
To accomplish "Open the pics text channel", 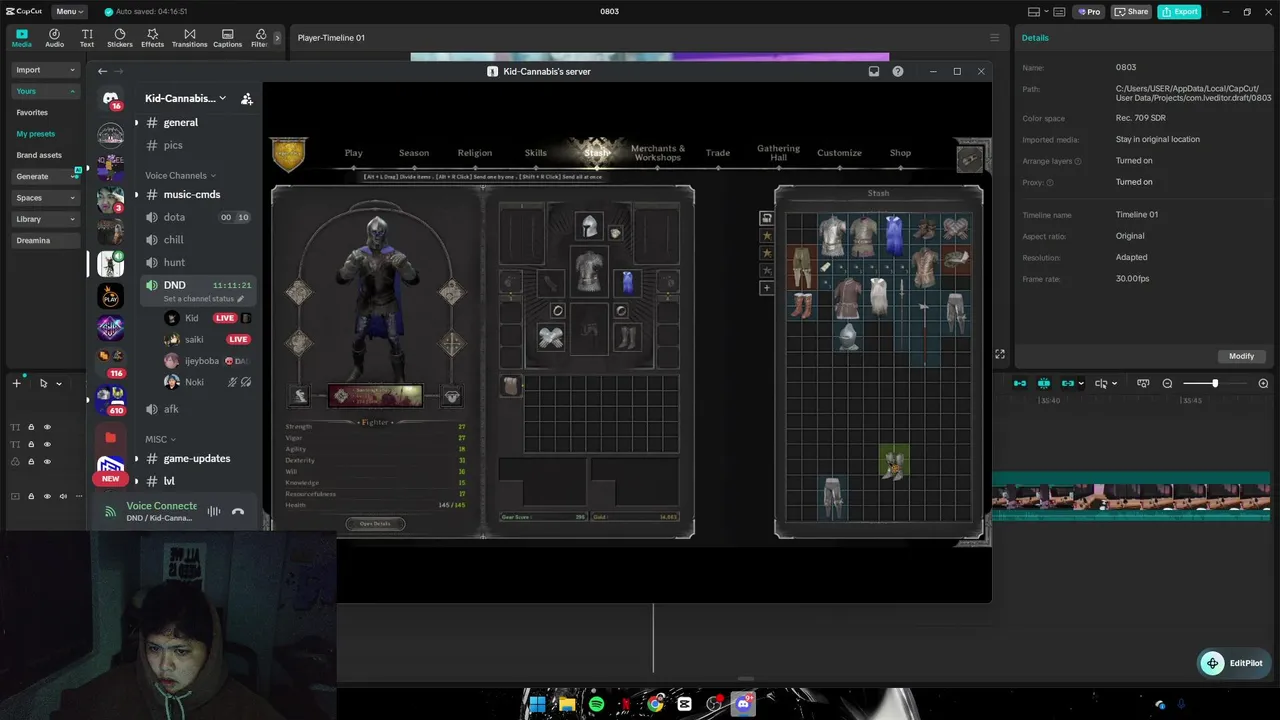I will pos(173,145).
